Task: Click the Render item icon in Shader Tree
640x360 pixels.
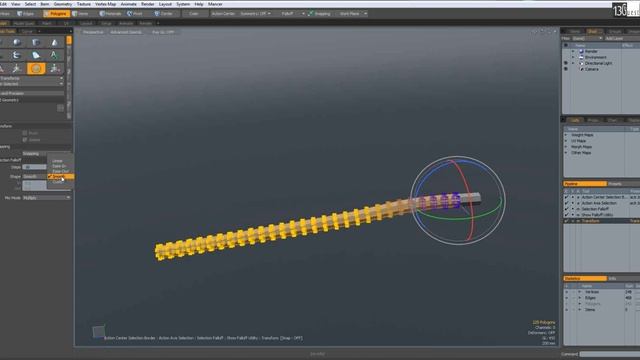Action: click(x=581, y=51)
